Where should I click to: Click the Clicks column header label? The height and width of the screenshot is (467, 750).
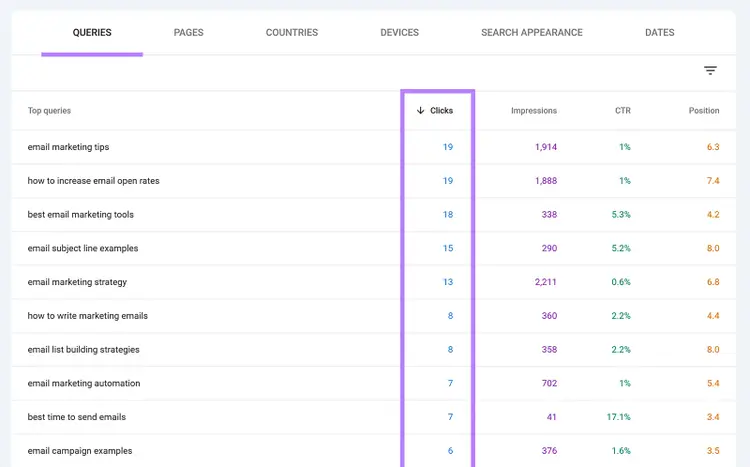pos(441,111)
